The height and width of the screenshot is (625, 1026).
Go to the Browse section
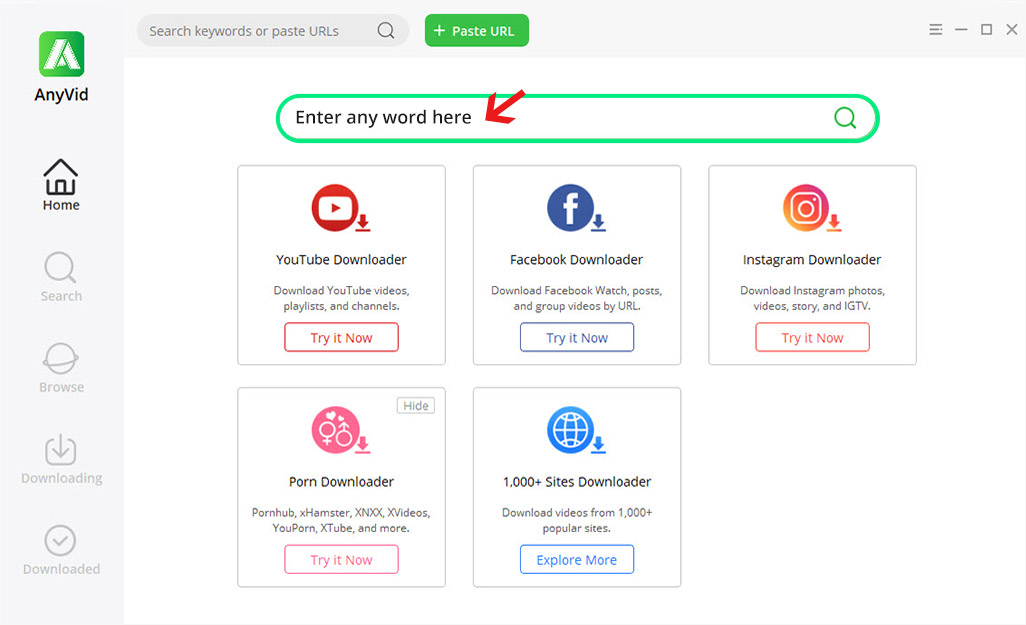pyautogui.click(x=61, y=368)
